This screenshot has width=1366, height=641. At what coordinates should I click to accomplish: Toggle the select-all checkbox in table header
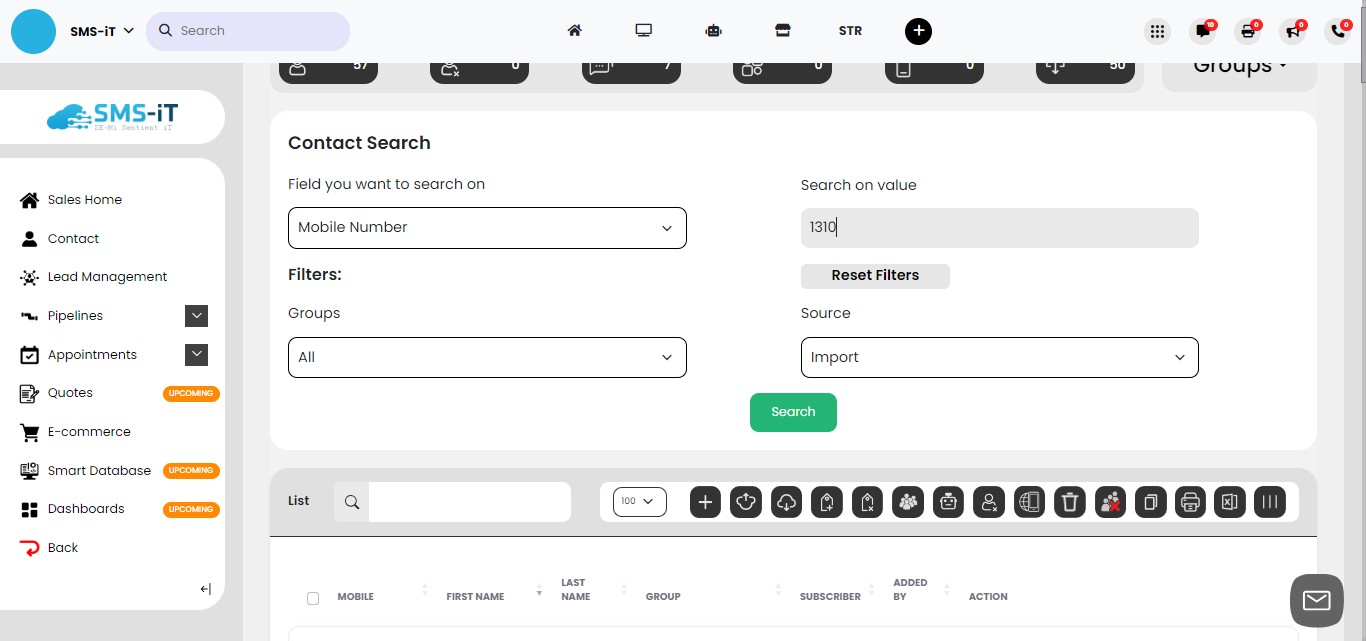[x=313, y=597]
